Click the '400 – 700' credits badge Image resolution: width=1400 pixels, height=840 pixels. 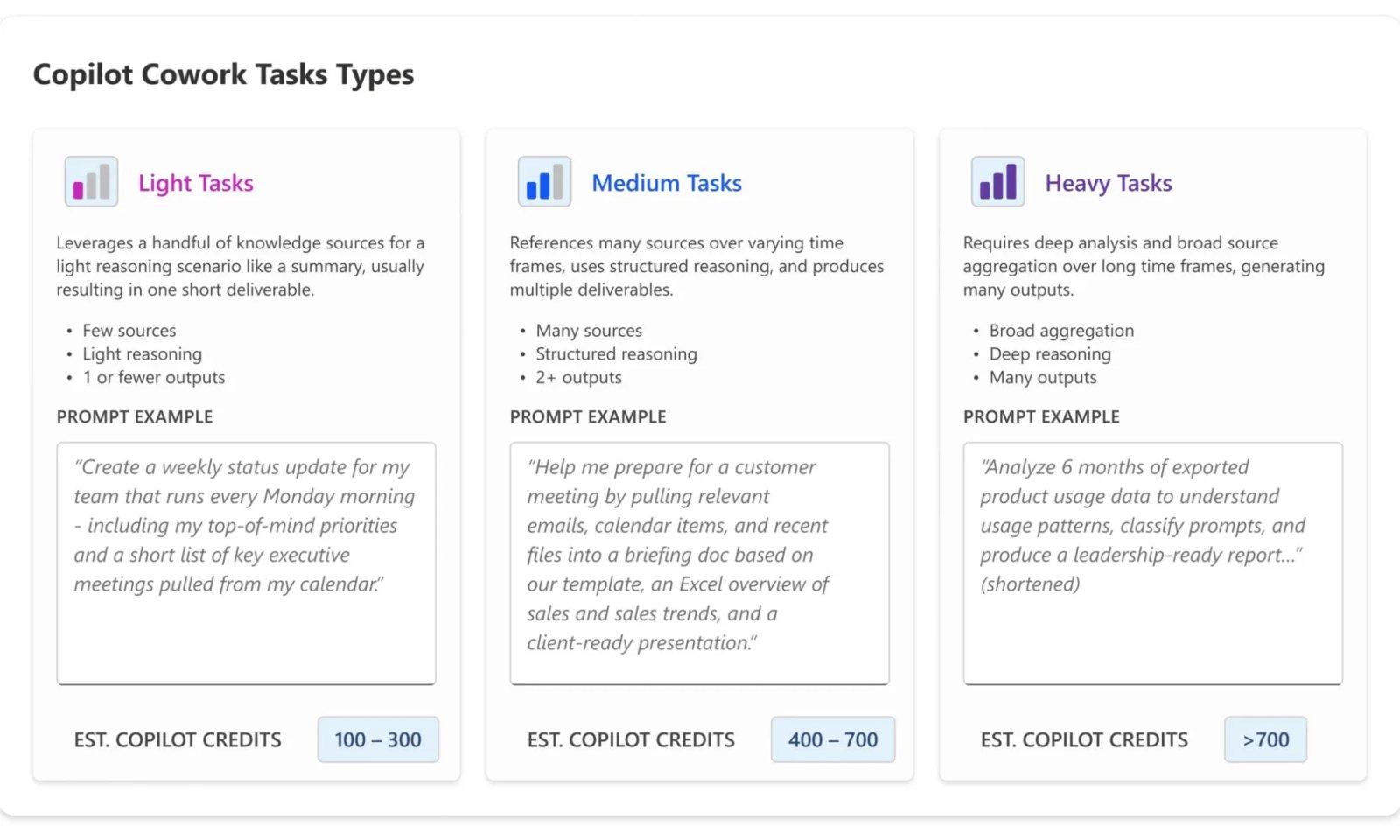point(833,739)
